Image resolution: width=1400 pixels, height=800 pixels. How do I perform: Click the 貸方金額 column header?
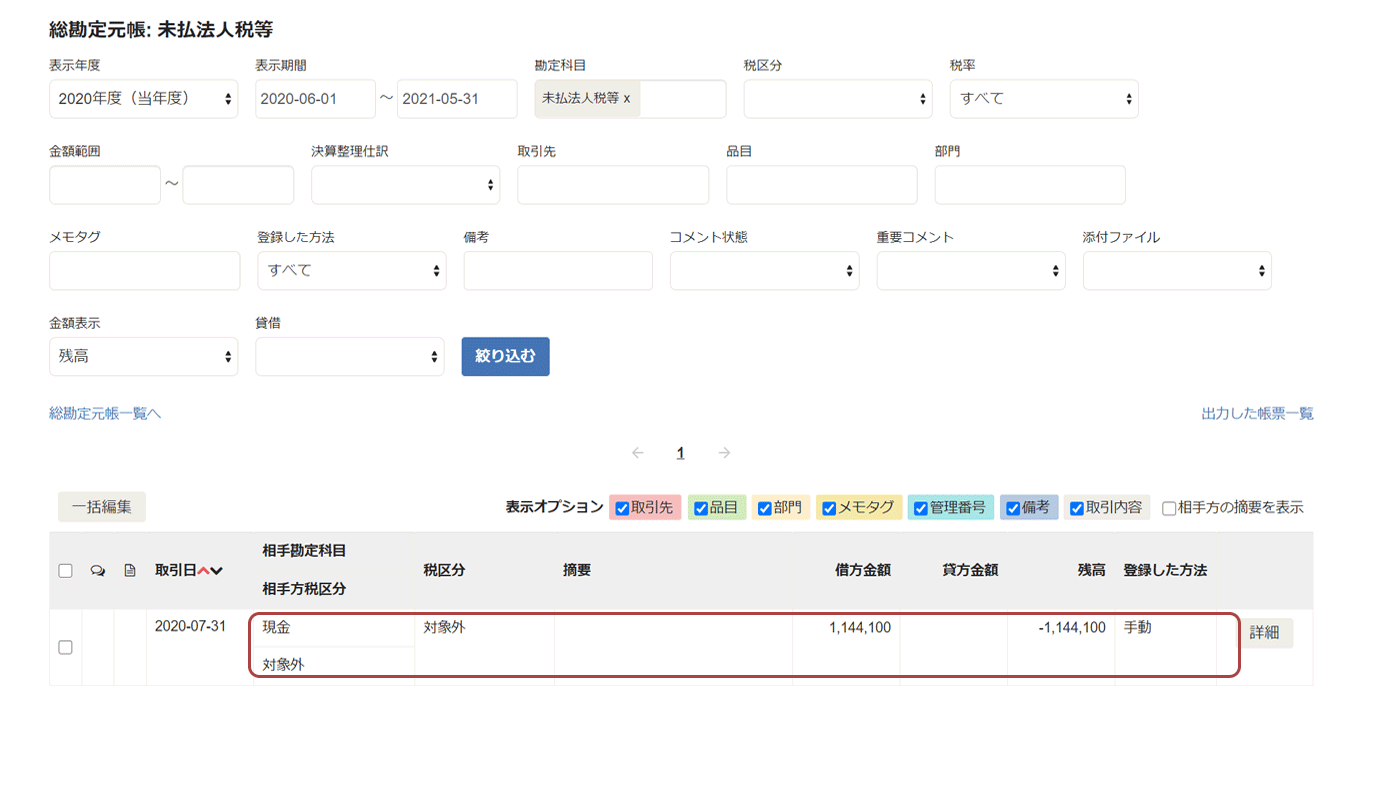[970, 570]
